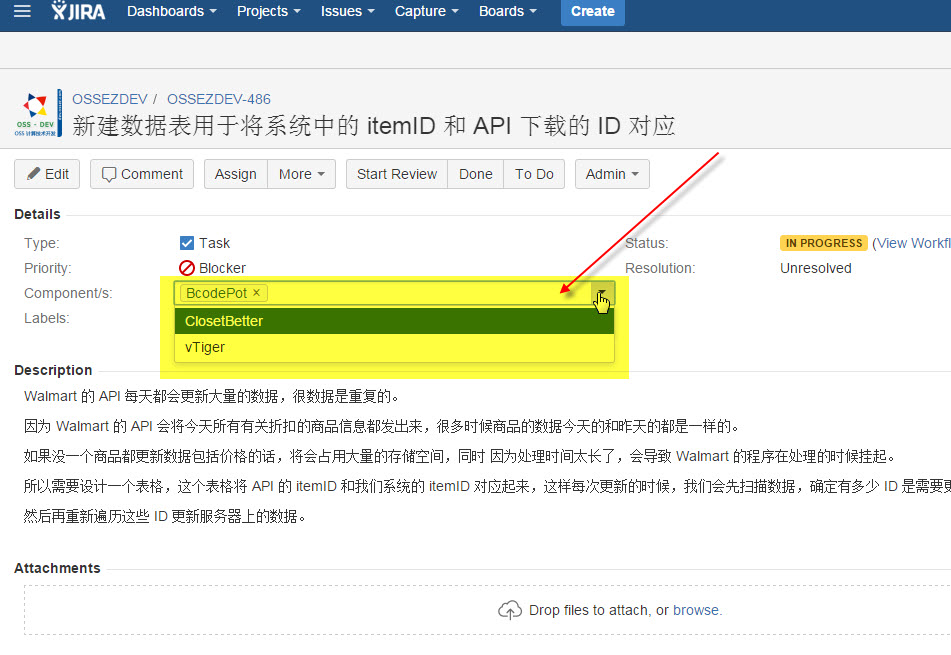Viewport: 951px width, 655px height.
Task: Click the OSS-DEV project avatar
Action: [x=38, y=113]
